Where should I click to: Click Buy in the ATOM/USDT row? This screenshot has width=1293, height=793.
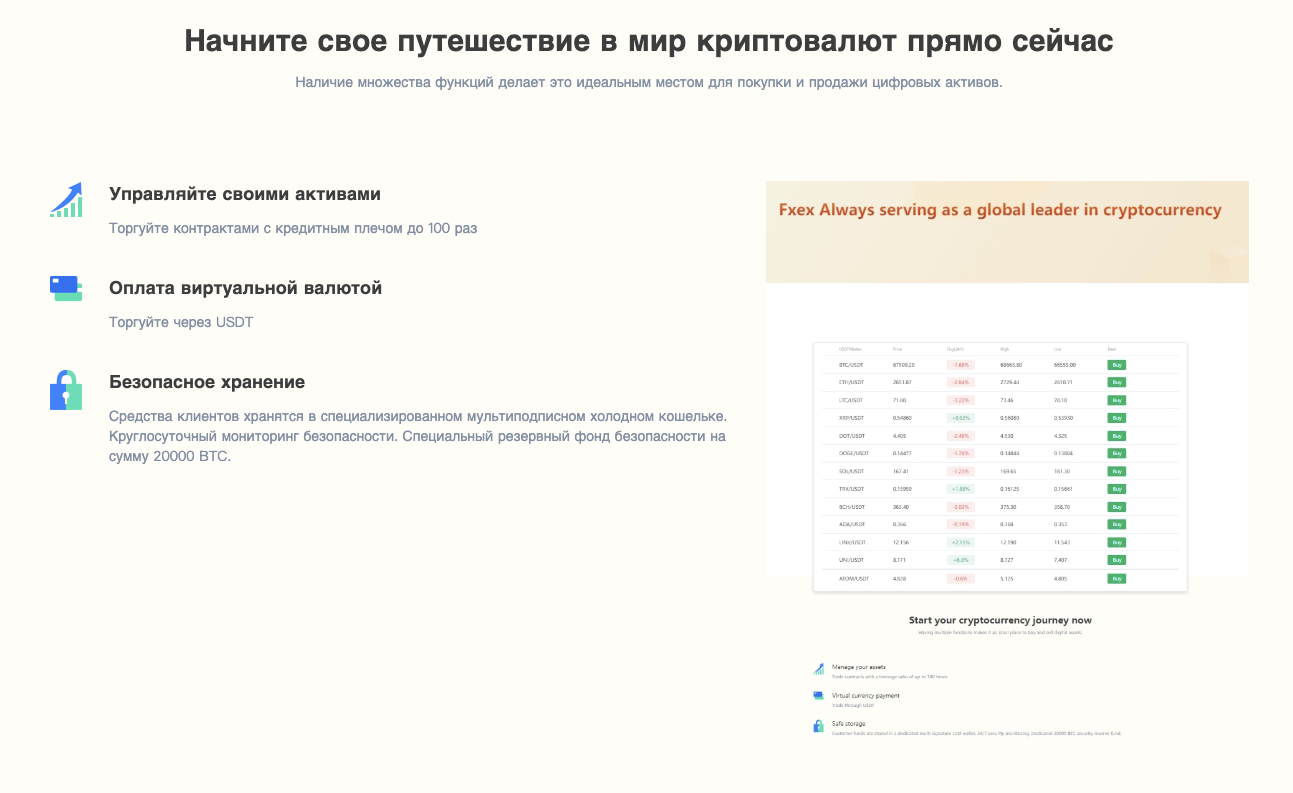click(x=1117, y=578)
